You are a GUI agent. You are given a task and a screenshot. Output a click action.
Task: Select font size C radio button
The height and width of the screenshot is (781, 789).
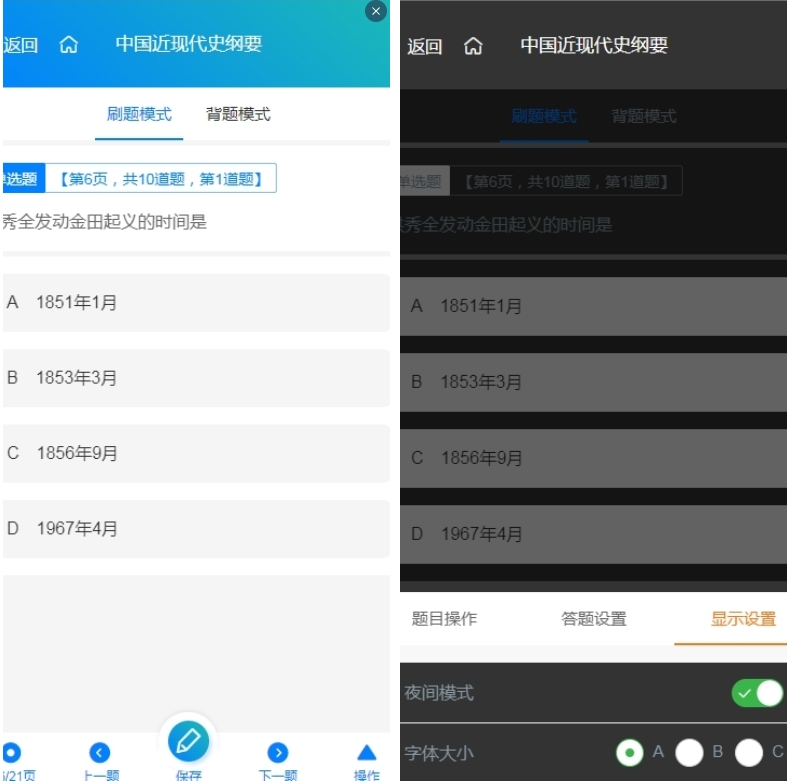point(749,753)
